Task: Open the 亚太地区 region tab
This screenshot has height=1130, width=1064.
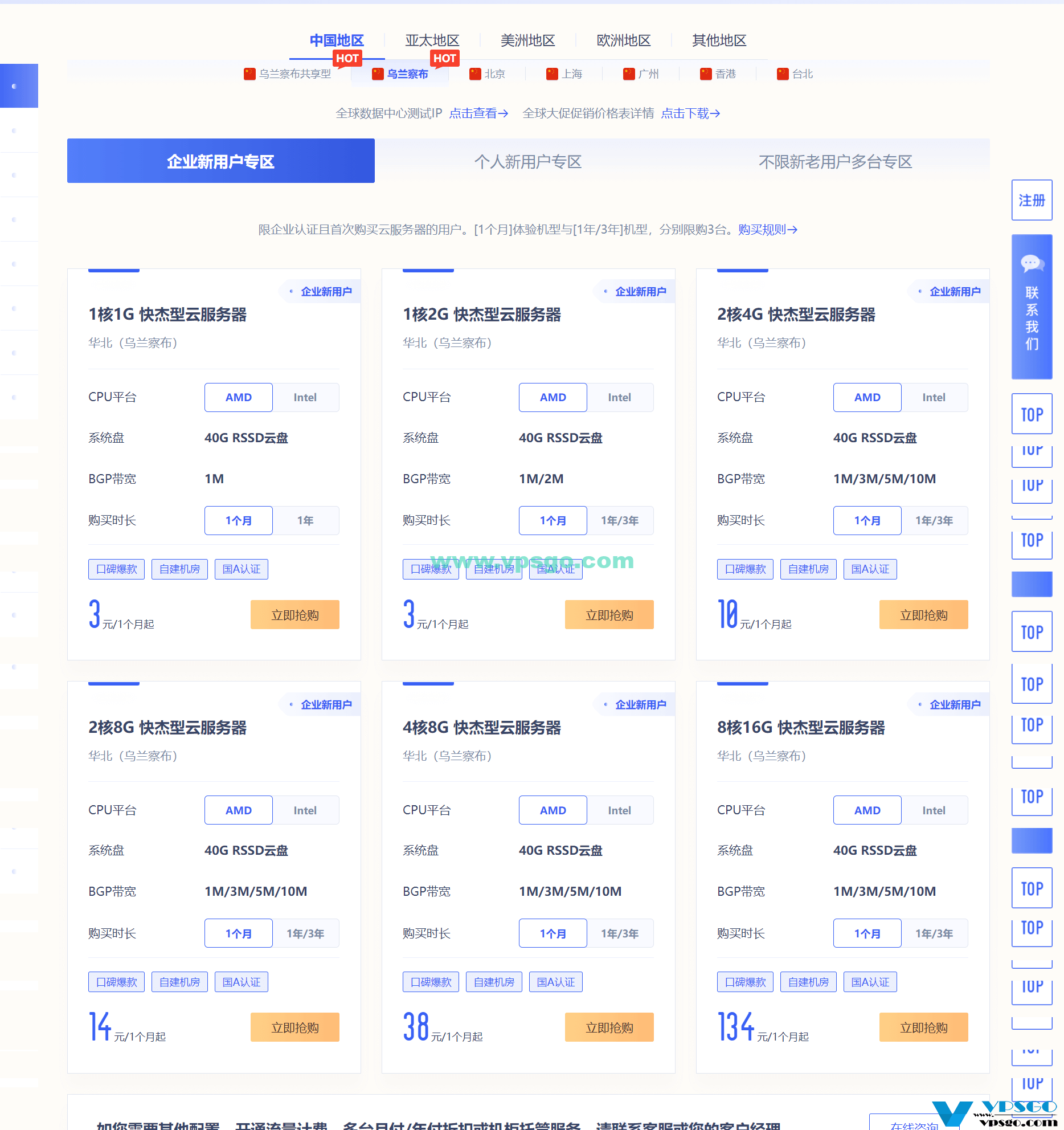Action: click(432, 40)
